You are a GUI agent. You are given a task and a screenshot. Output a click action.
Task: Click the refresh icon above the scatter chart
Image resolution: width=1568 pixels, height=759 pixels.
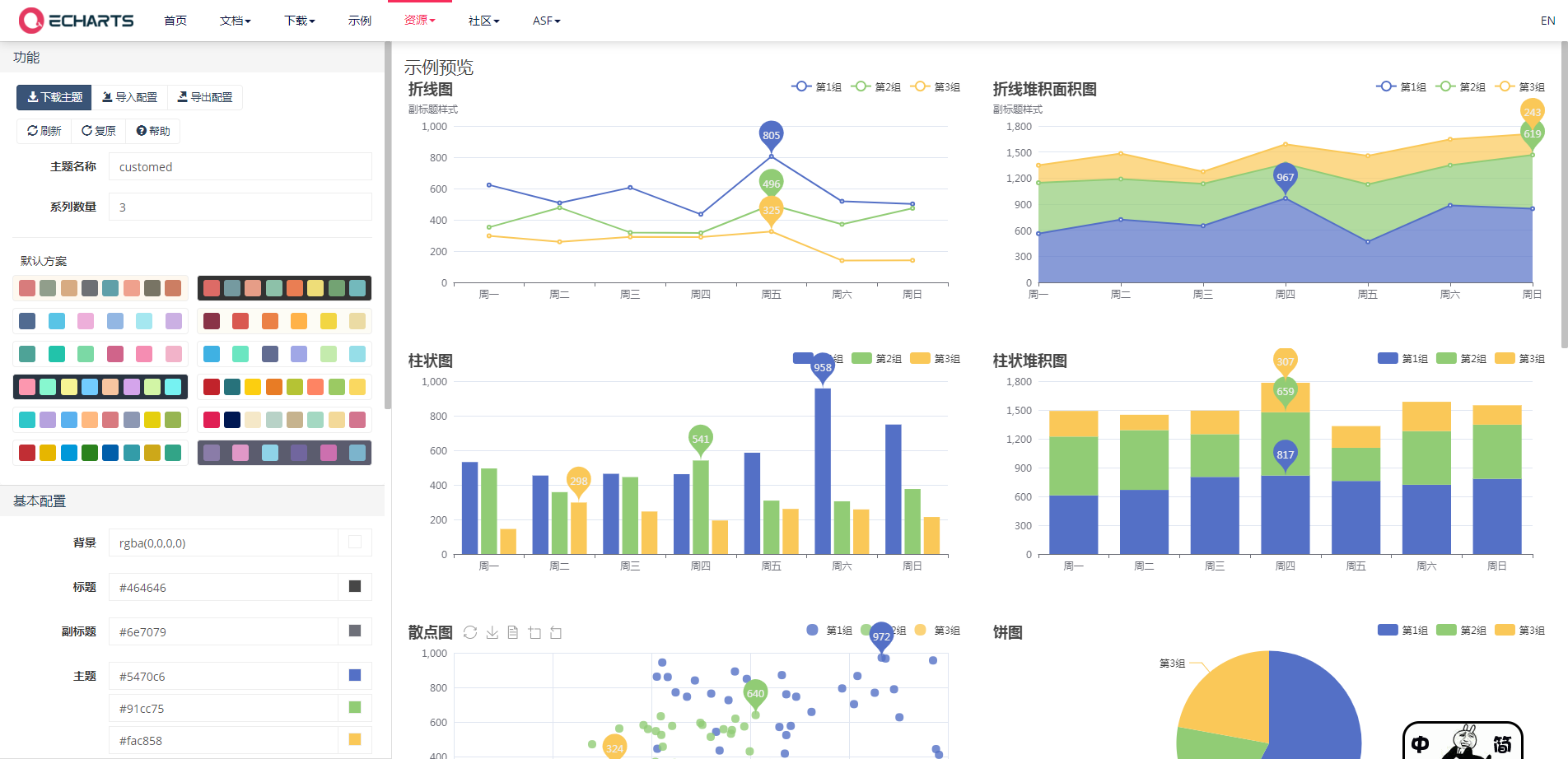click(x=470, y=632)
